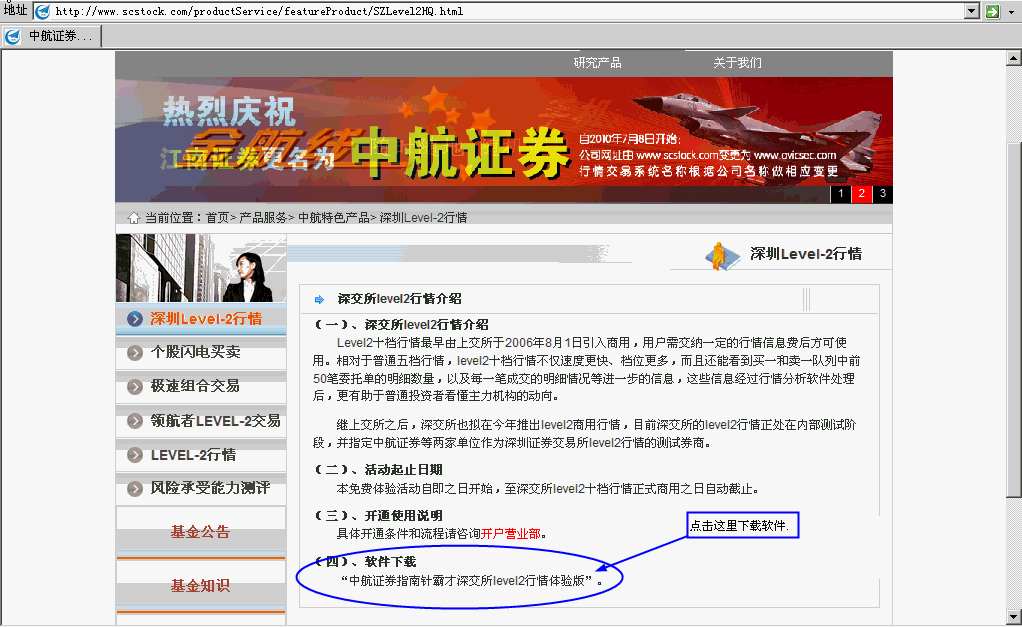Click the tab's browser logo icon
Screen dimensions: 1022x627
click(12, 37)
